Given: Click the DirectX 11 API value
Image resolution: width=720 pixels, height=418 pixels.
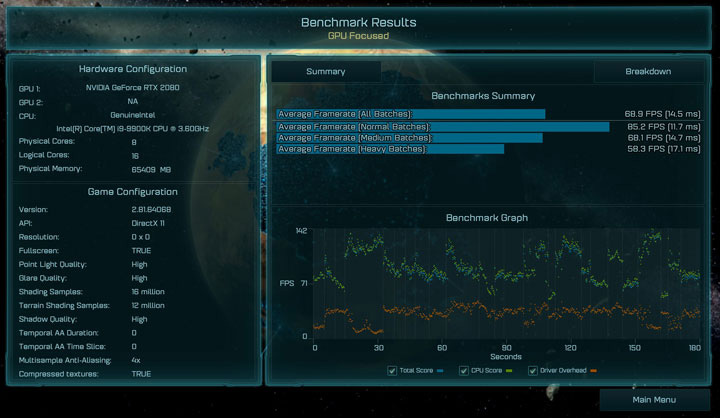Looking at the screenshot, I should [x=148, y=223].
